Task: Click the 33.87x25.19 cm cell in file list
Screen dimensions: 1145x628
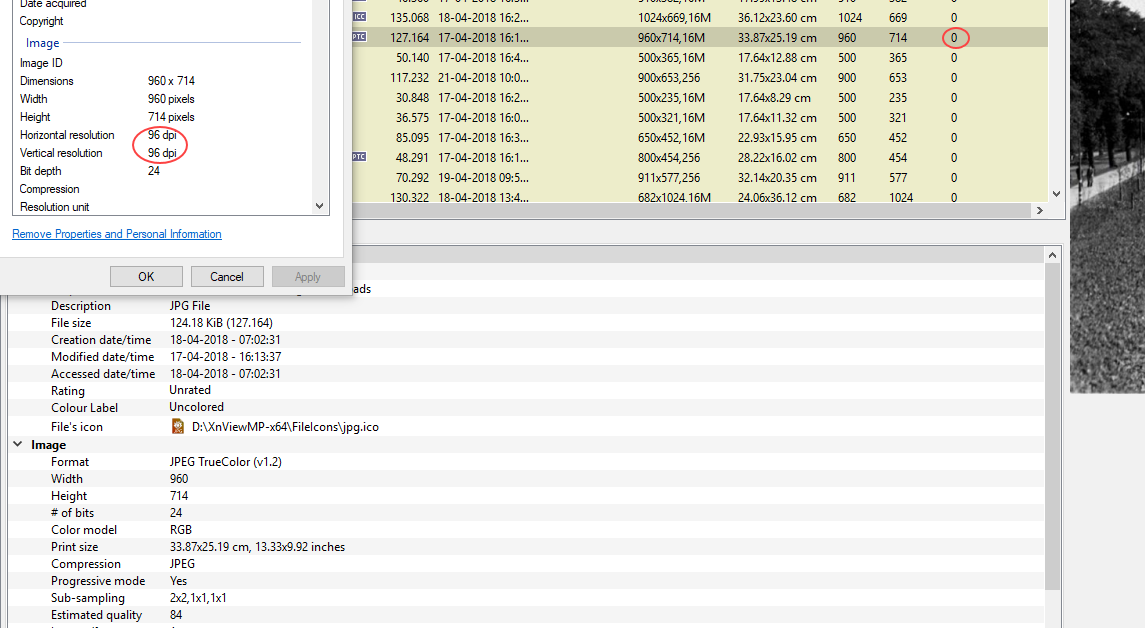Action: pos(777,37)
